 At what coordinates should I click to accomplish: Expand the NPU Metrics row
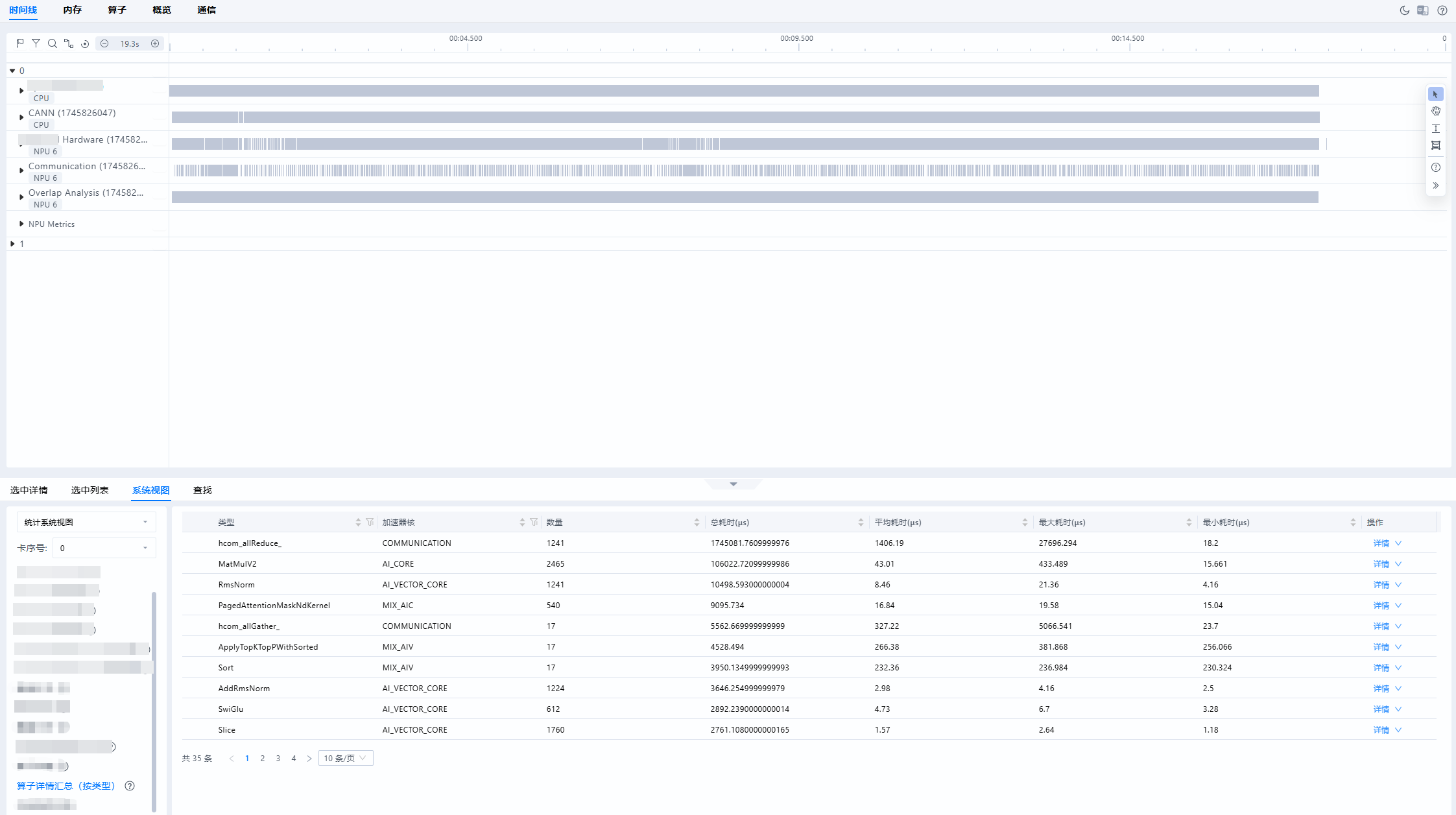pos(21,224)
